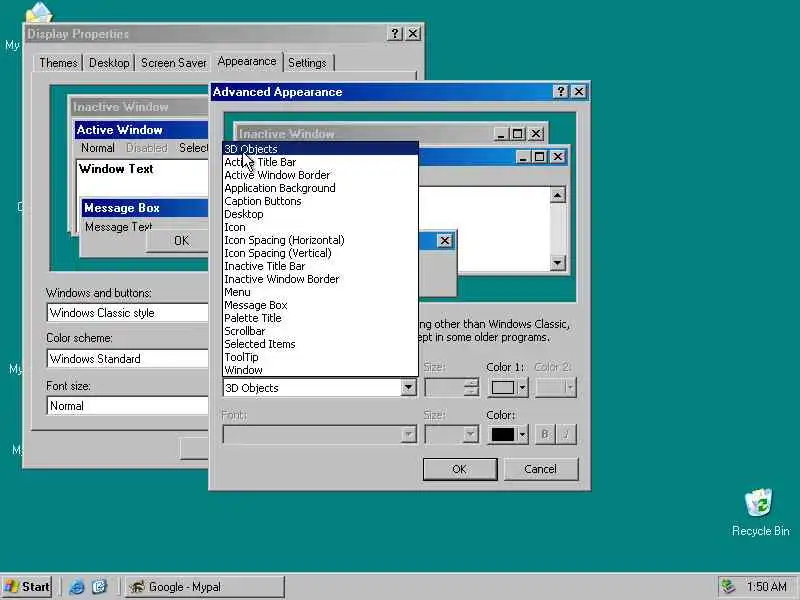Click active preview window minimize button

(x=522, y=157)
